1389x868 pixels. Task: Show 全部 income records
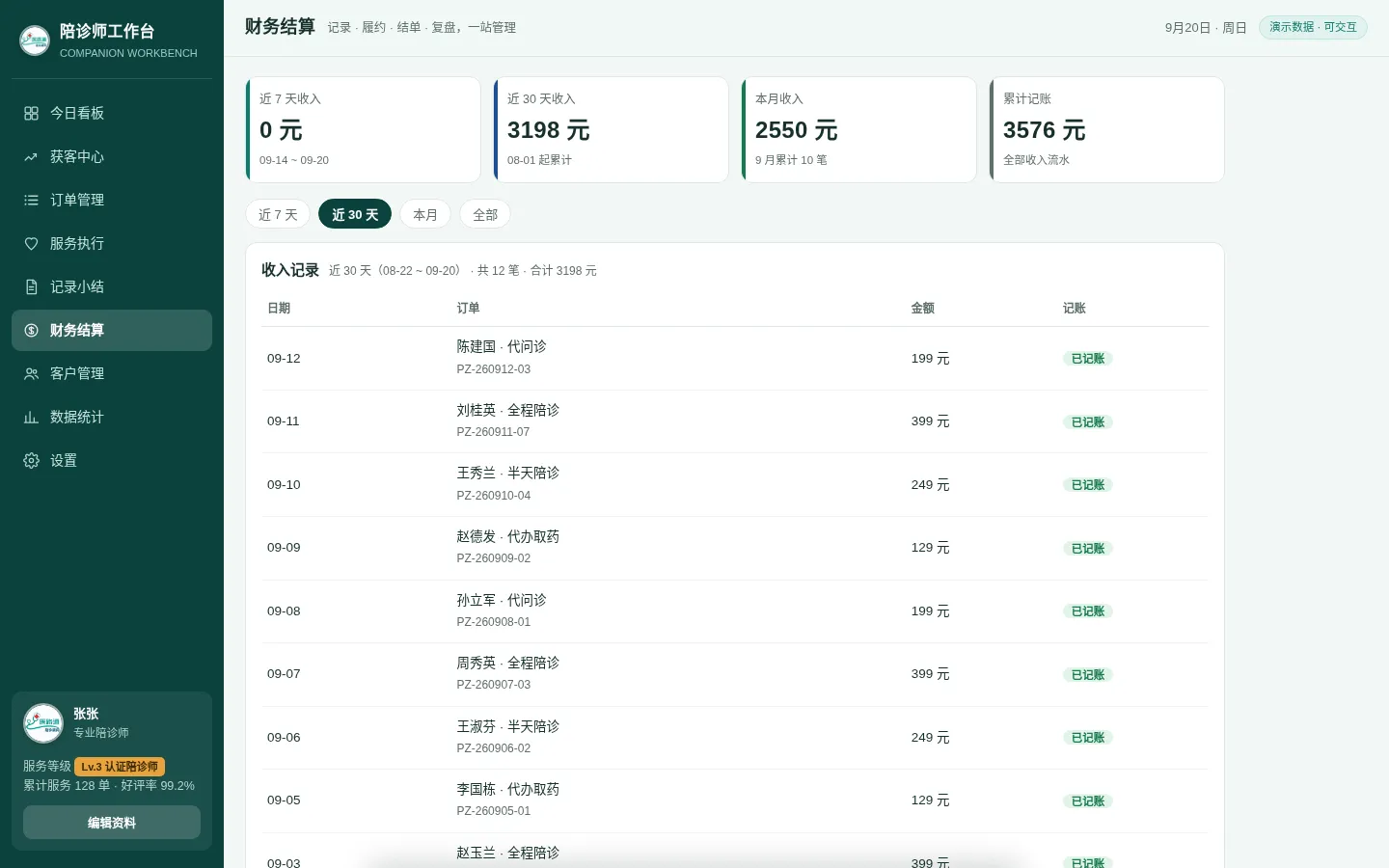(485, 214)
